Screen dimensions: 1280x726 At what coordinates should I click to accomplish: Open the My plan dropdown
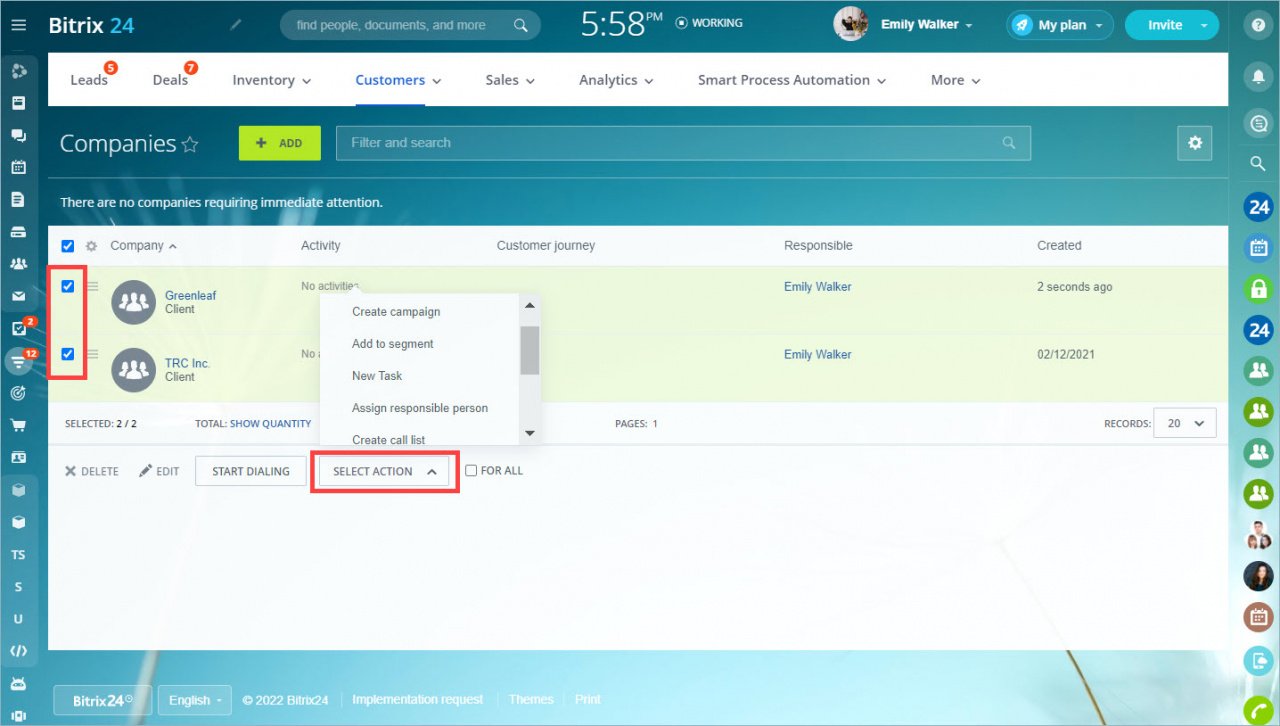(x=1060, y=25)
